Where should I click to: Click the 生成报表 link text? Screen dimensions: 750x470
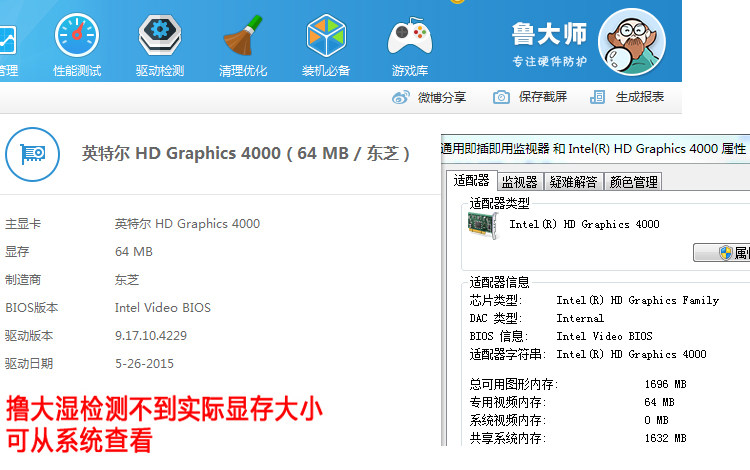[640, 97]
